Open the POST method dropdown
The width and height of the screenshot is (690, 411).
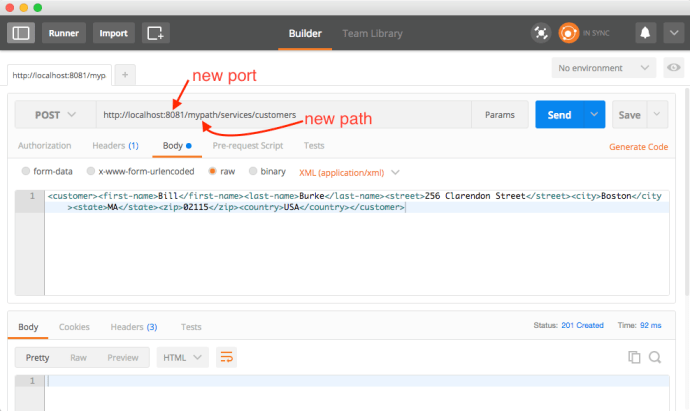(55, 115)
